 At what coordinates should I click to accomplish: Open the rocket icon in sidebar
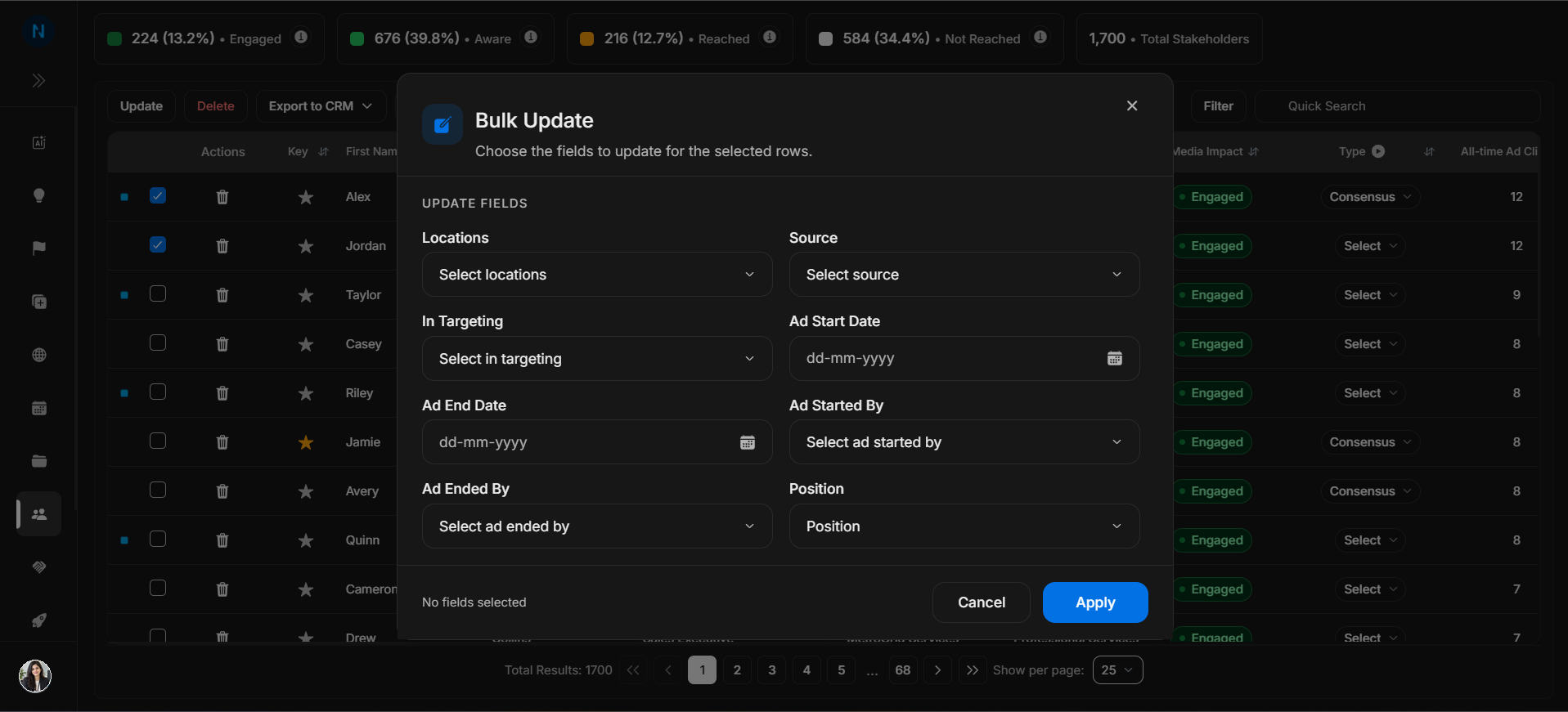[x=38, y=620]
